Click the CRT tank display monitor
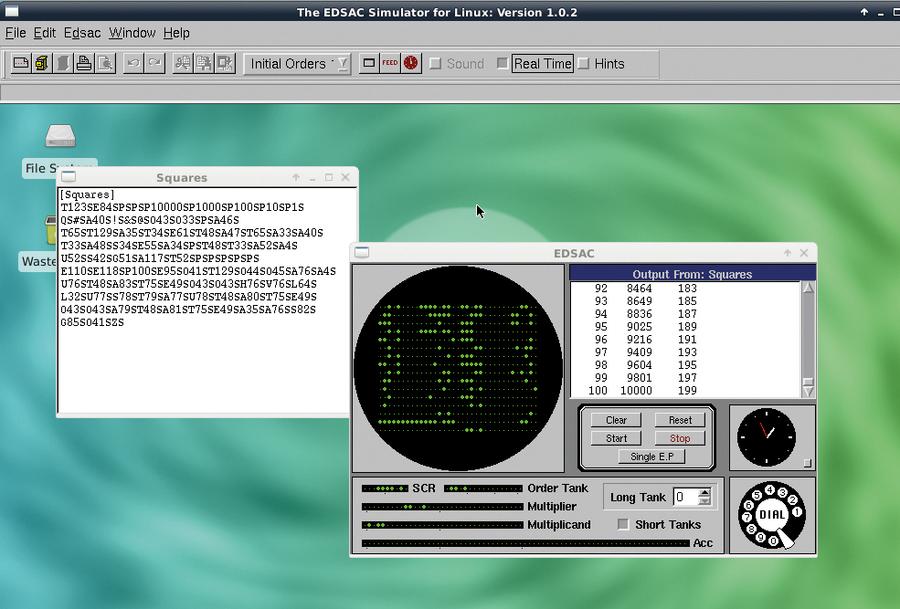This screenshot has height=609, width=900. coord(458,368)
